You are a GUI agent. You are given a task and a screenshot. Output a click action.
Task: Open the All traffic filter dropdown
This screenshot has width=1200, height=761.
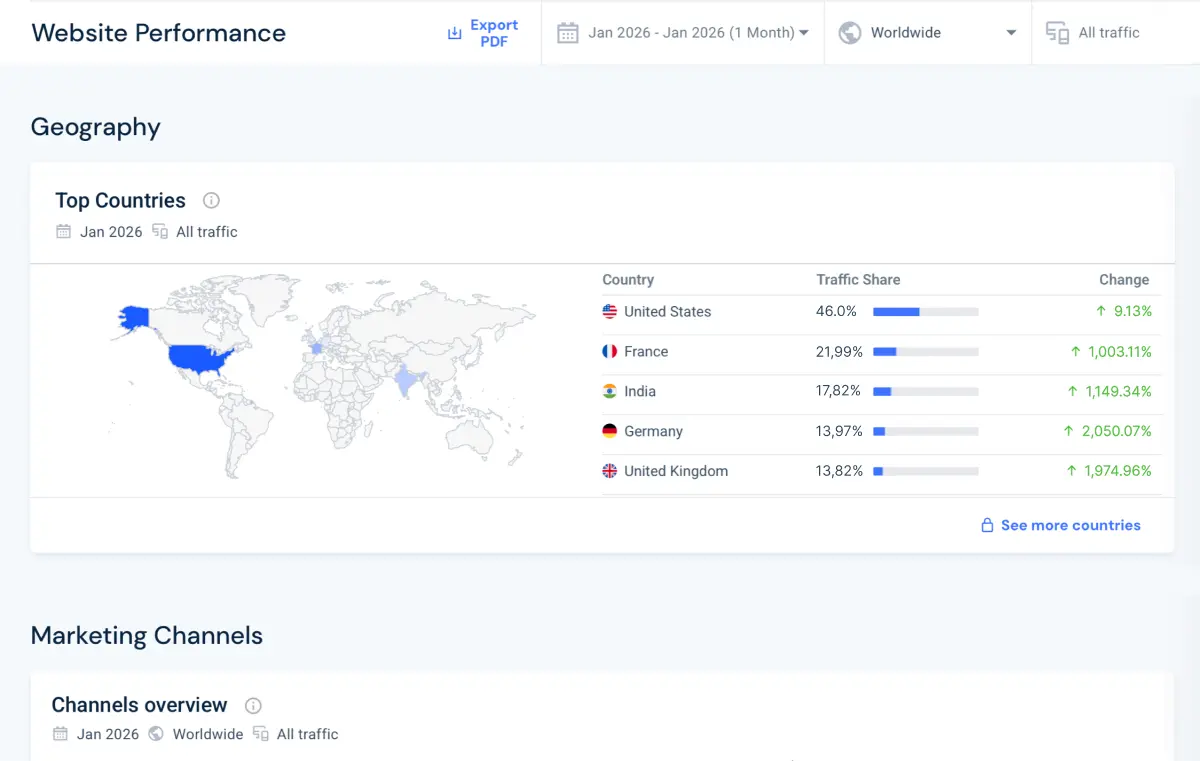pyautogui.click(x=1108, y=33)
